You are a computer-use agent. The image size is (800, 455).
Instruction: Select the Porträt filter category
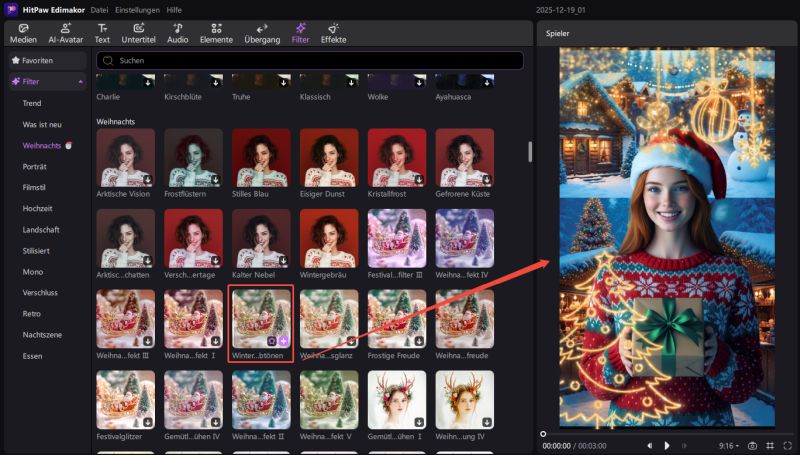[x=35, y=166]
